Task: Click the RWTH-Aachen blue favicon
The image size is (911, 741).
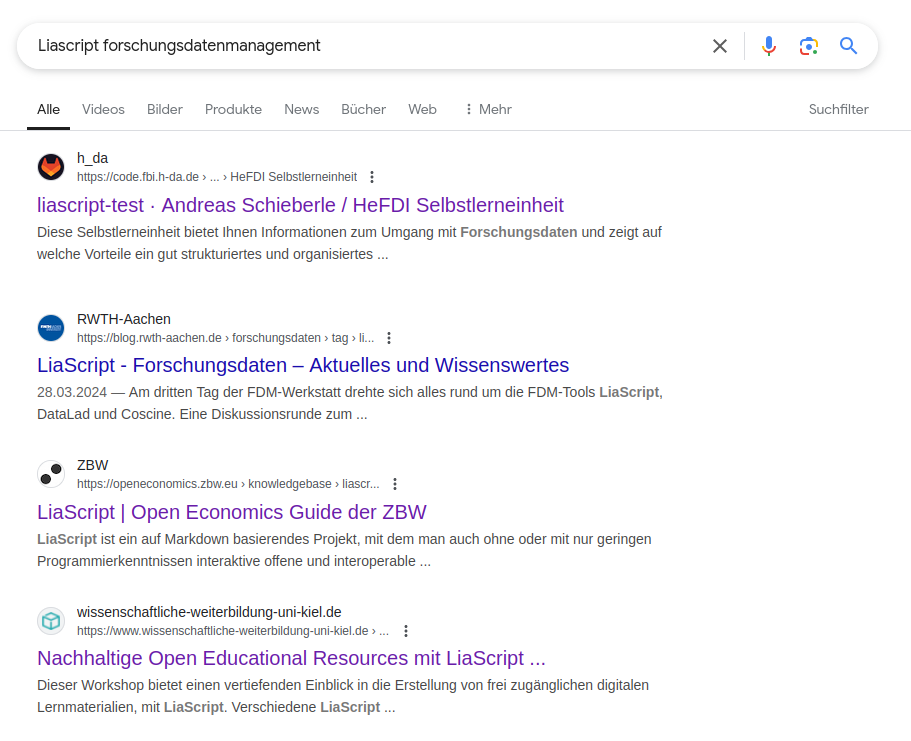Action: (51, 328)
